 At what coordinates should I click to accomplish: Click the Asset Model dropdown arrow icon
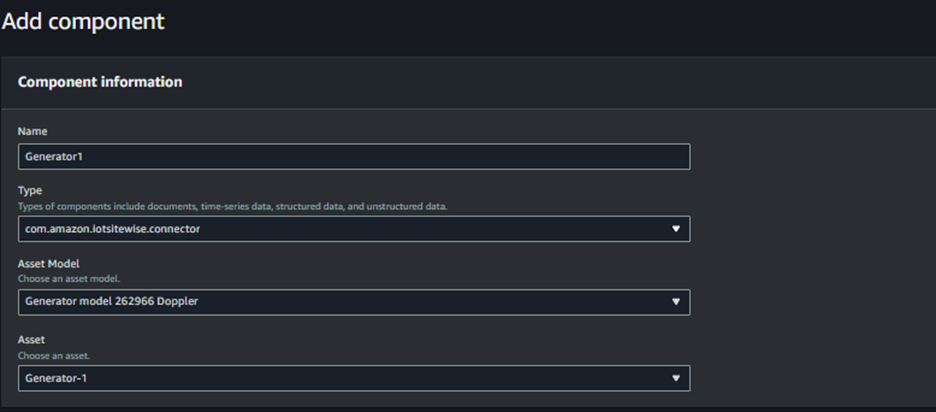[675, 302]
